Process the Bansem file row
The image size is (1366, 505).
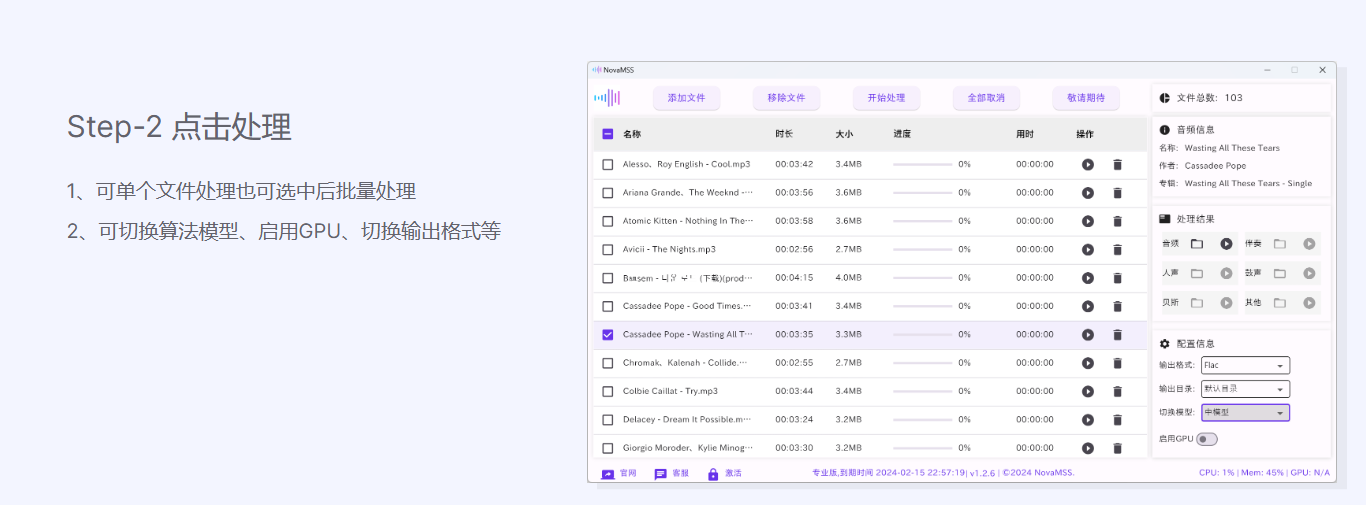click(x=1087, y=278)
